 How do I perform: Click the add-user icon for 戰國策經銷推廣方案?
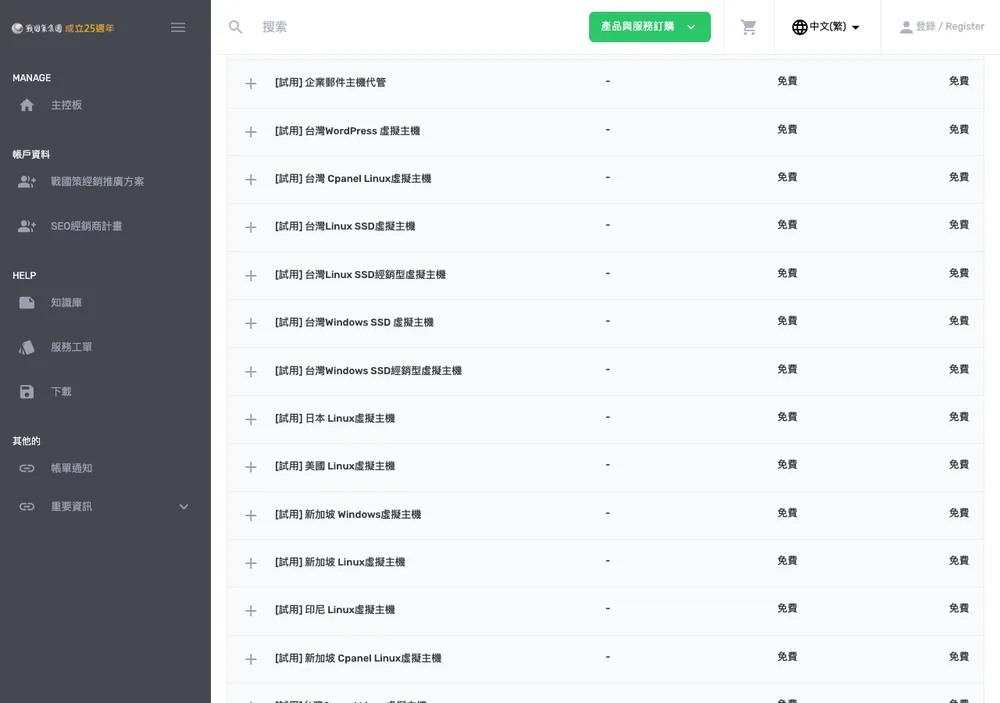click(x=27, y=182)
